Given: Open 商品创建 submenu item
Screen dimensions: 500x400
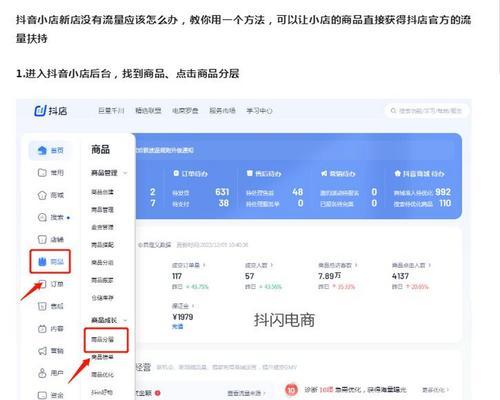Looking at the screenshot, I should (x=102, y=192).
